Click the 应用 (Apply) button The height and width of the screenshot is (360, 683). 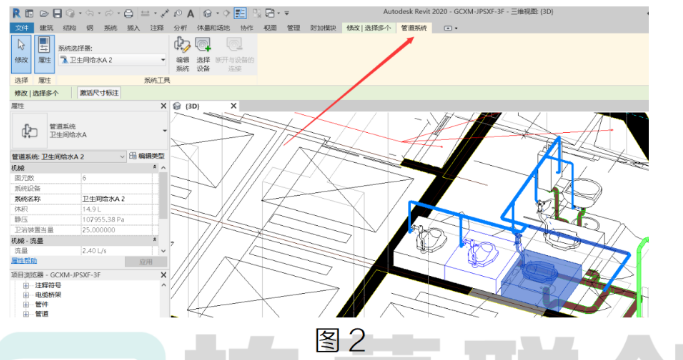tap(146, 262)
